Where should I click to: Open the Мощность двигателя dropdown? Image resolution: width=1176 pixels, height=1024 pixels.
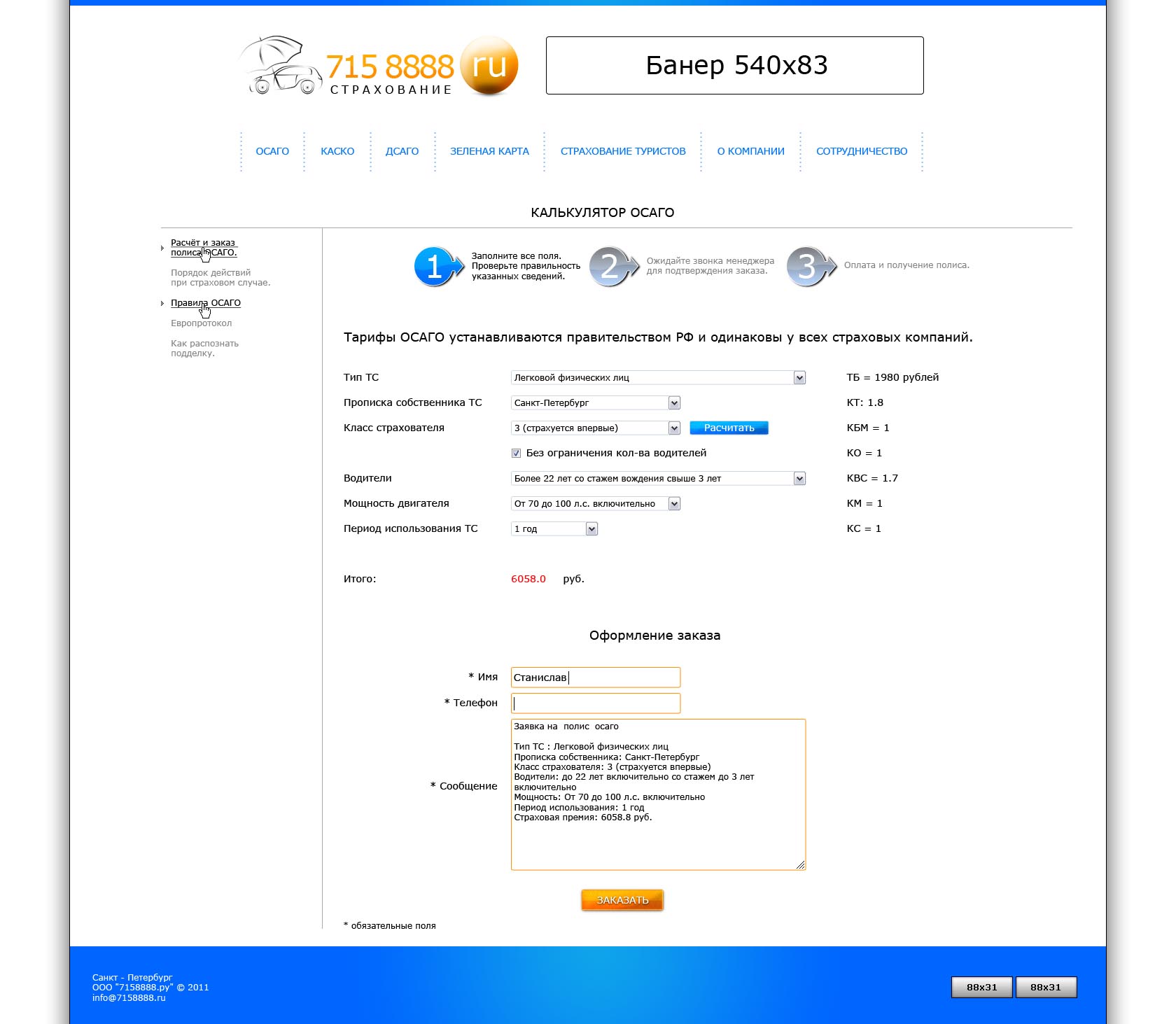(596, 504)
